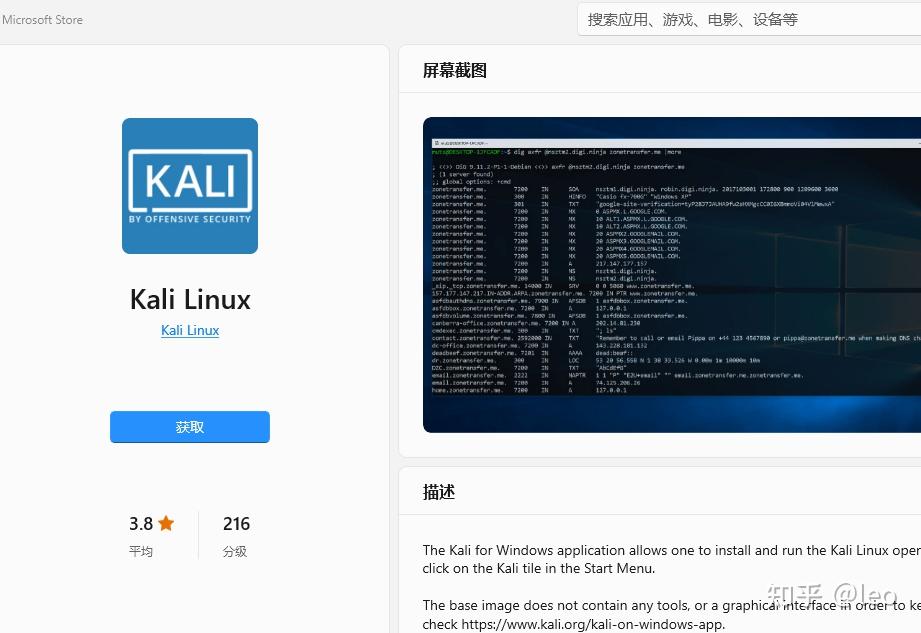The width and height of the screenshot is (921, 633).
Task: Click the 平均 label under the rating
Action: [141, 551]
